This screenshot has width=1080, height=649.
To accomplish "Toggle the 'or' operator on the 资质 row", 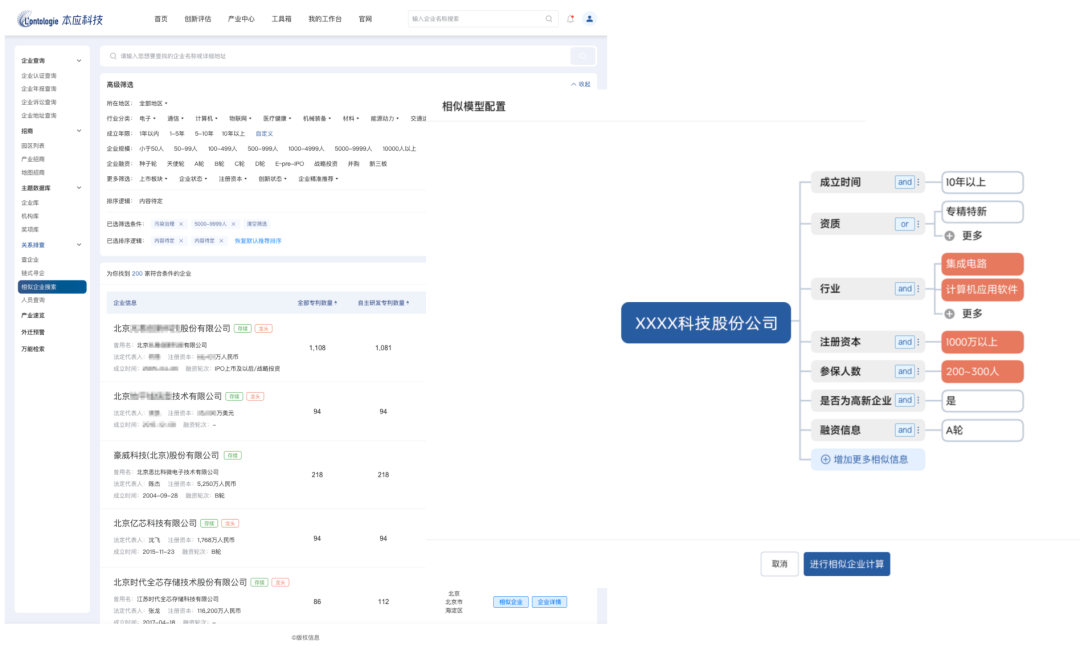I will (x=904, y=224).
